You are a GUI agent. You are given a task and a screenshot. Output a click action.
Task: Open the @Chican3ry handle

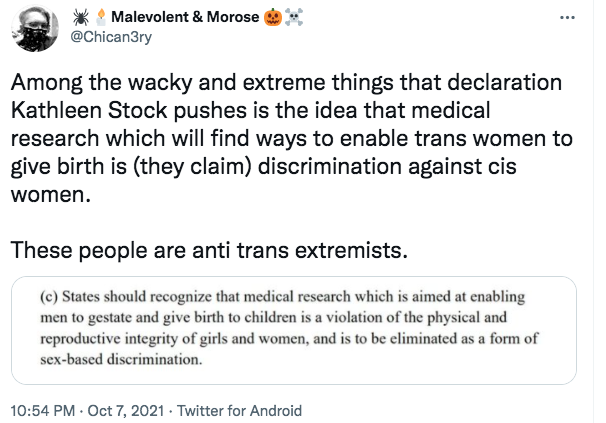click(111, 37)
